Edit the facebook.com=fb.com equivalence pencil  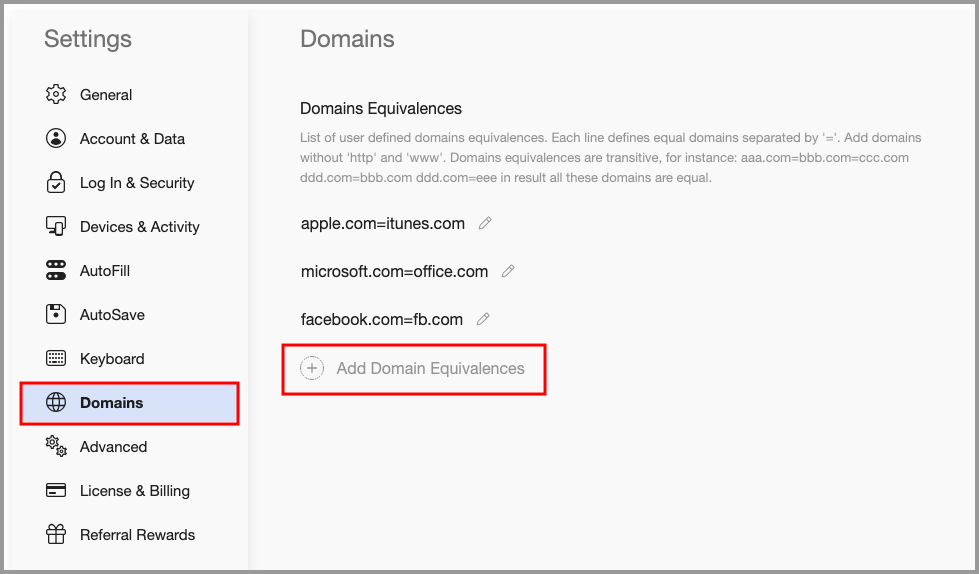pyautogui.click(x=483, y=319)
